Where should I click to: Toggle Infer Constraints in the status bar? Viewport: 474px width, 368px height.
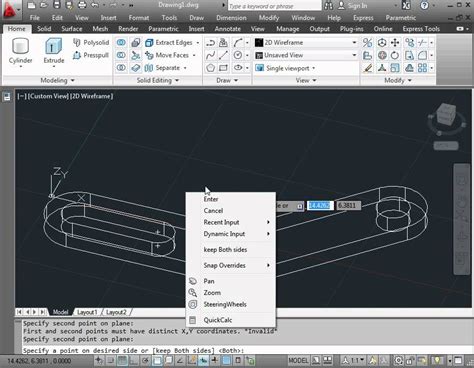pyautogui.click(x=99, y=360)
